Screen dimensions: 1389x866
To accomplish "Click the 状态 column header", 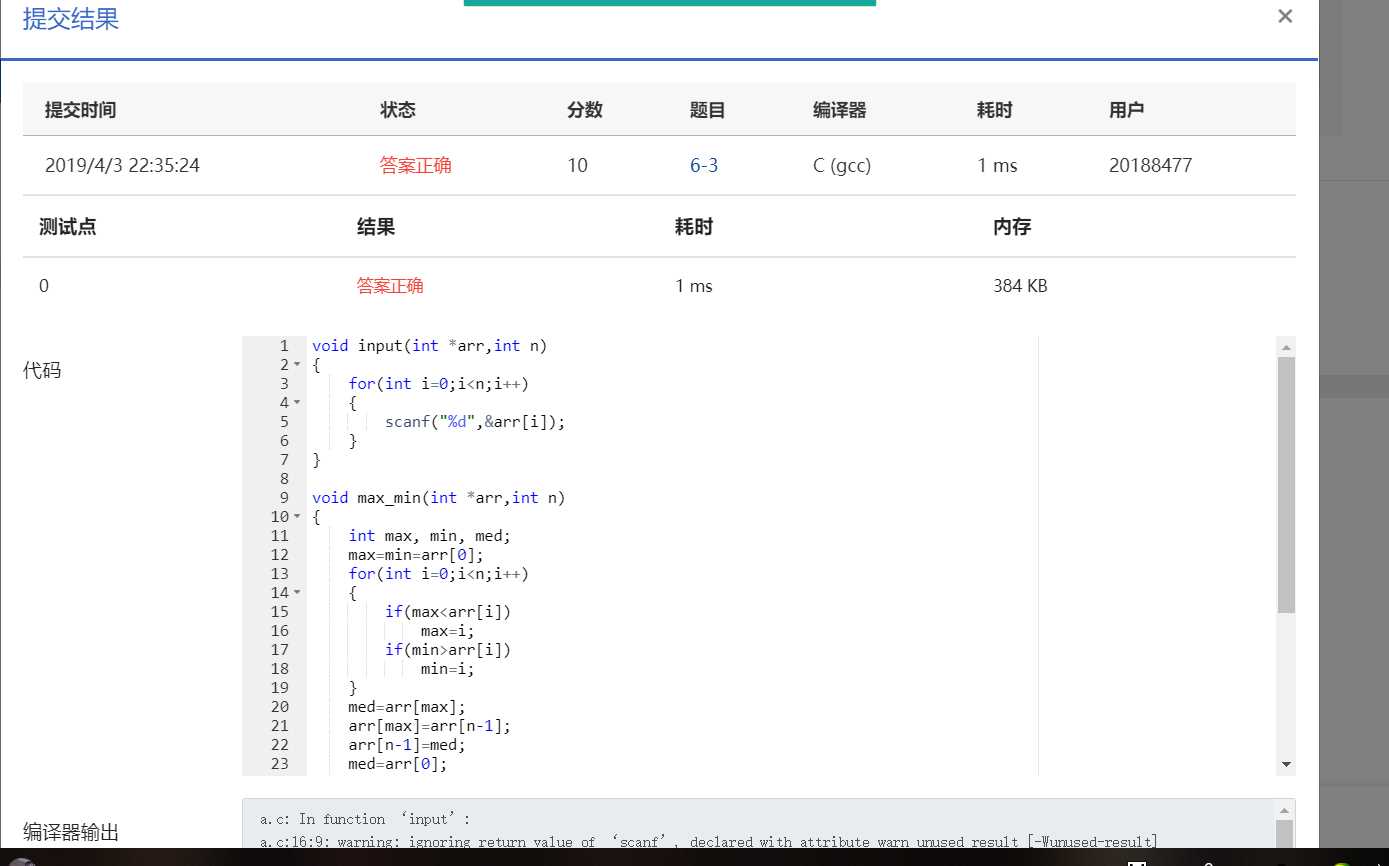I will click(398, 110).
